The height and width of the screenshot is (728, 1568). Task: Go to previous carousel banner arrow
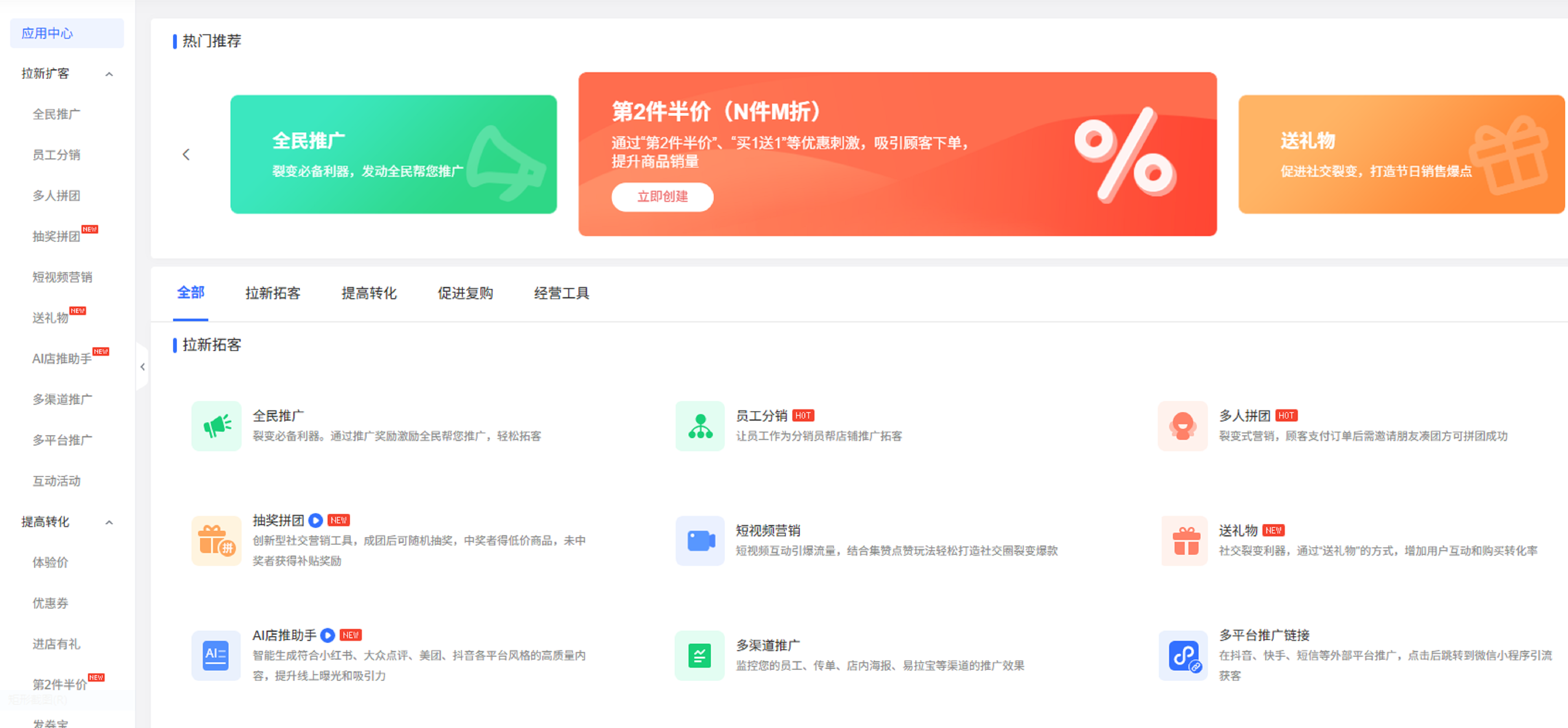[x=186, y=155]
